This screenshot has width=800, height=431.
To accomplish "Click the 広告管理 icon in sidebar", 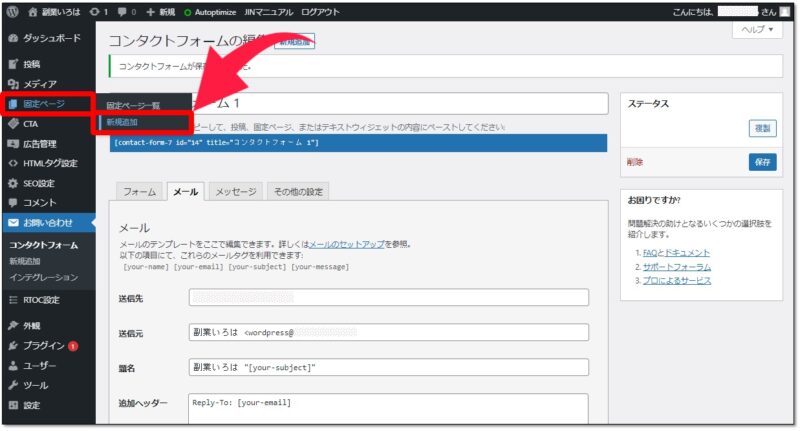I will tap(13, 144).
